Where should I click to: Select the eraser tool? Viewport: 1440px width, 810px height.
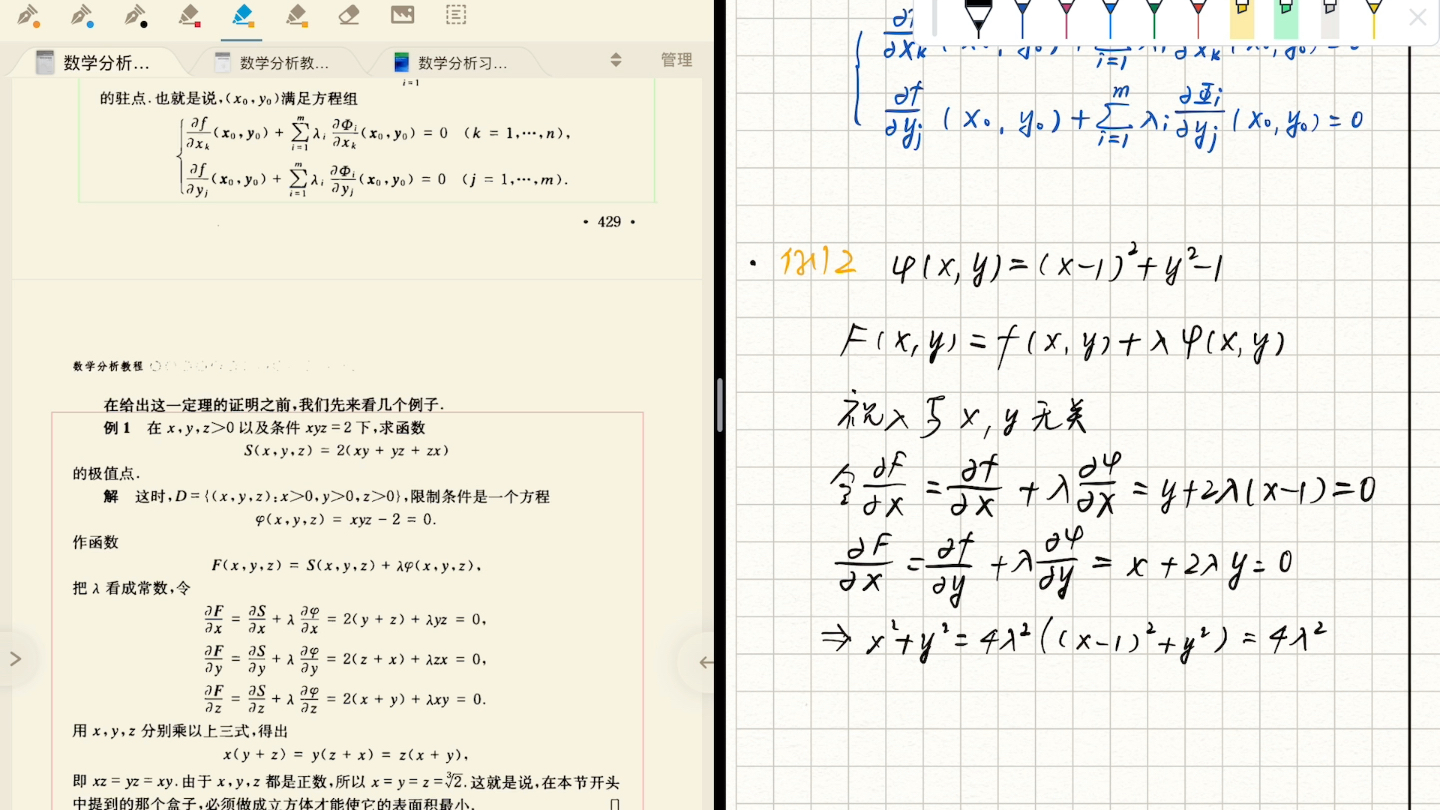click(x=348, y=15)
